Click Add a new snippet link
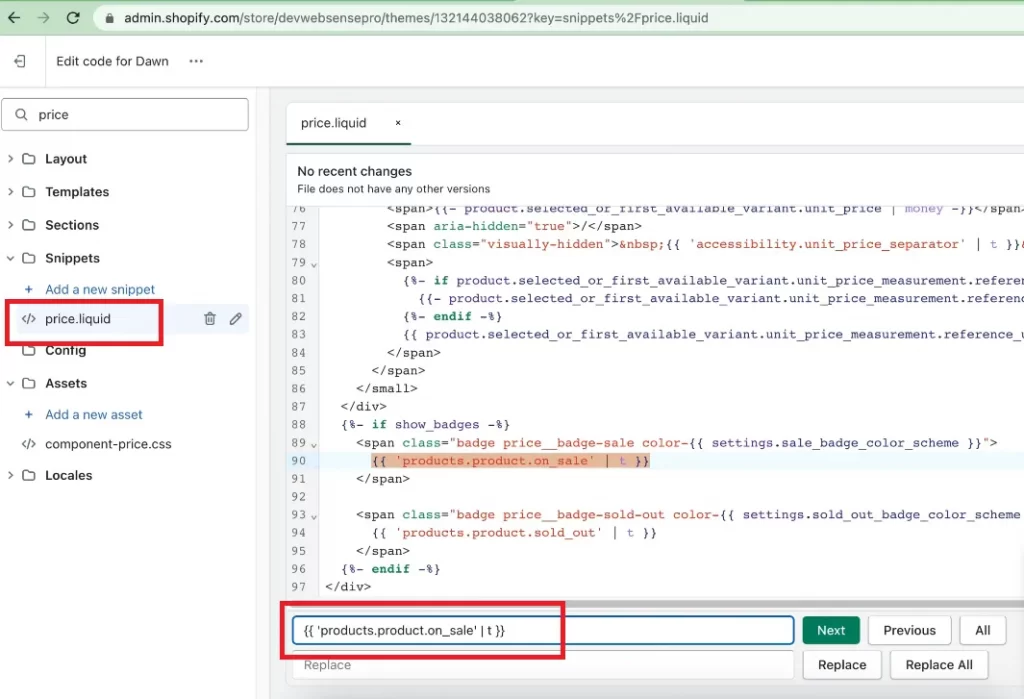Image resolution: width=1024 pixels, height=699 pixels. click(x=99, y=289)
